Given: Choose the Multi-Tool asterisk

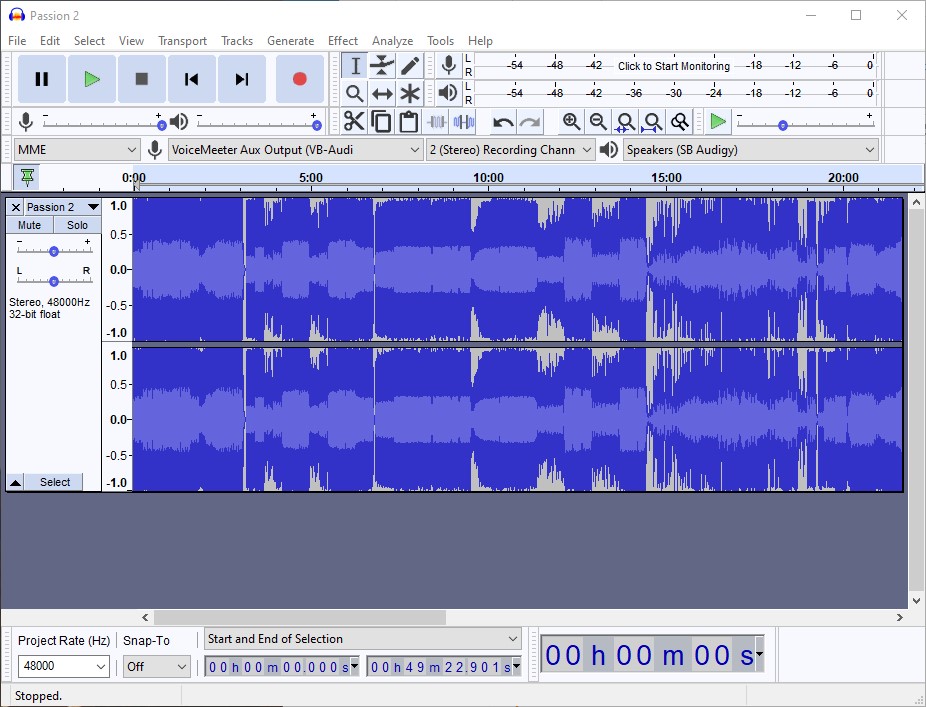Looking at the screenshot, I should pos(410,93).
